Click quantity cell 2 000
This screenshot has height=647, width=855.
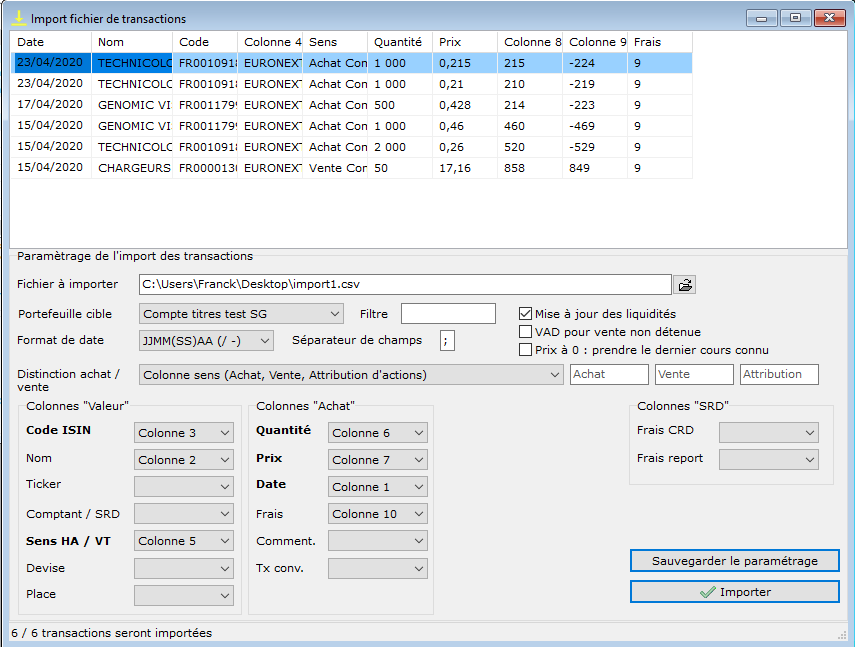point(400,147)
